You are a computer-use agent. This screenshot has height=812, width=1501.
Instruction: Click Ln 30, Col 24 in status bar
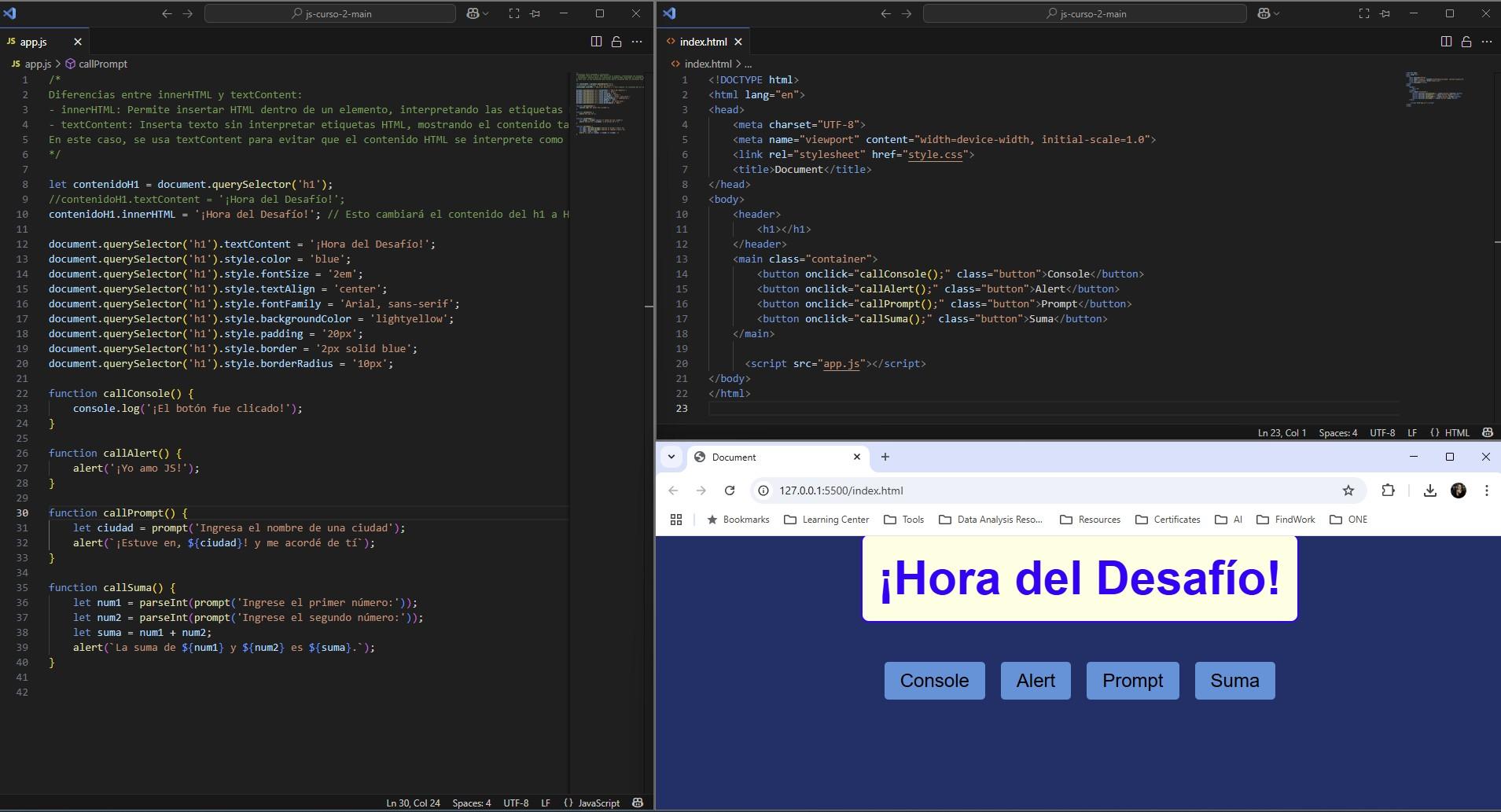[413, 803]
